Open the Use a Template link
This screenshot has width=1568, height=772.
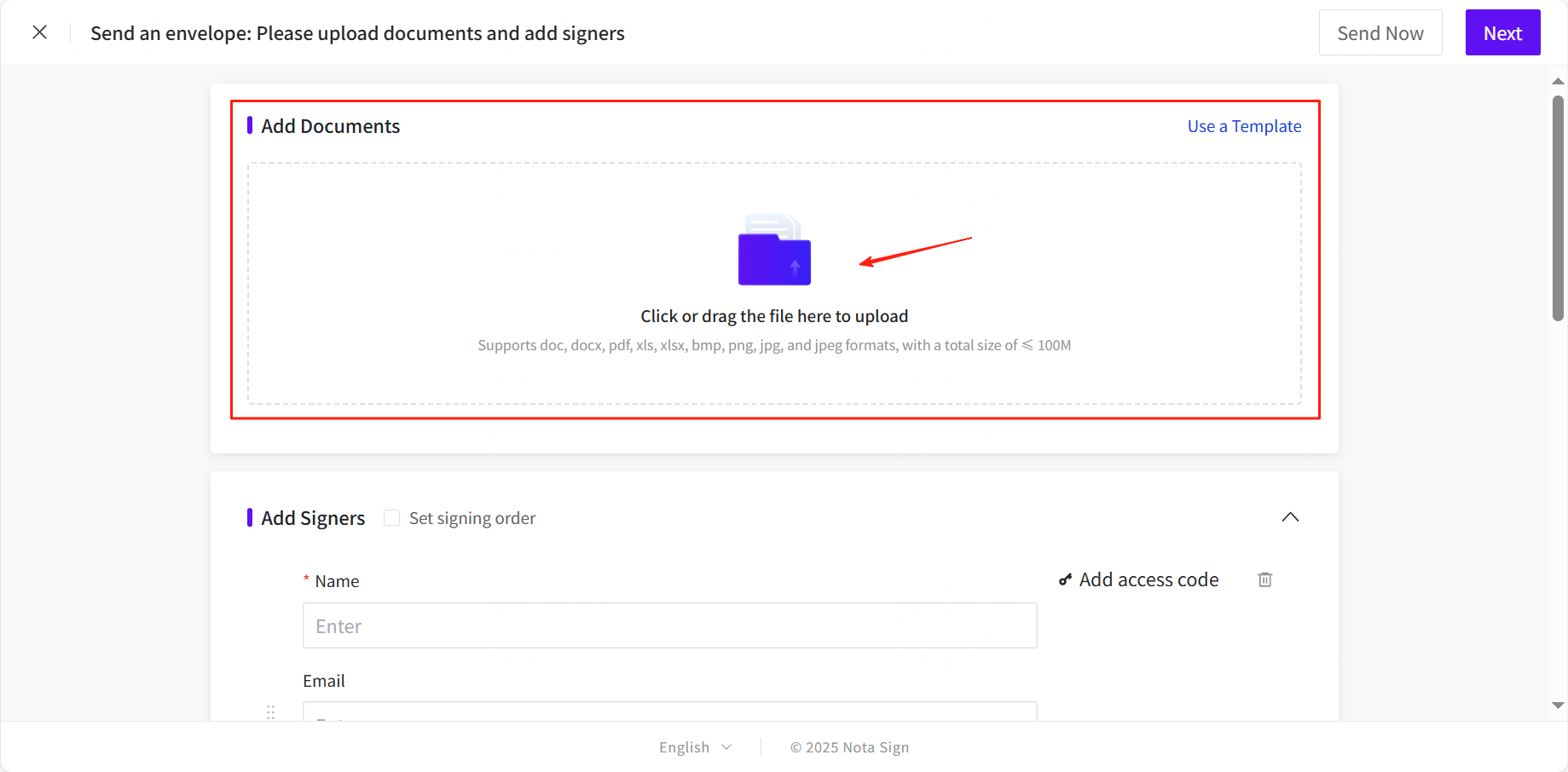point(1244,126)
